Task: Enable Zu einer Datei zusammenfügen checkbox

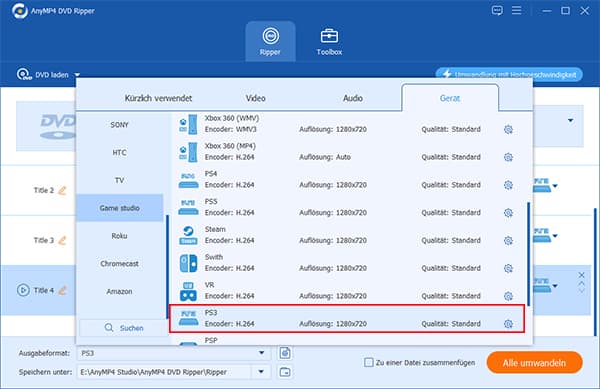Action: coord(368,362)
